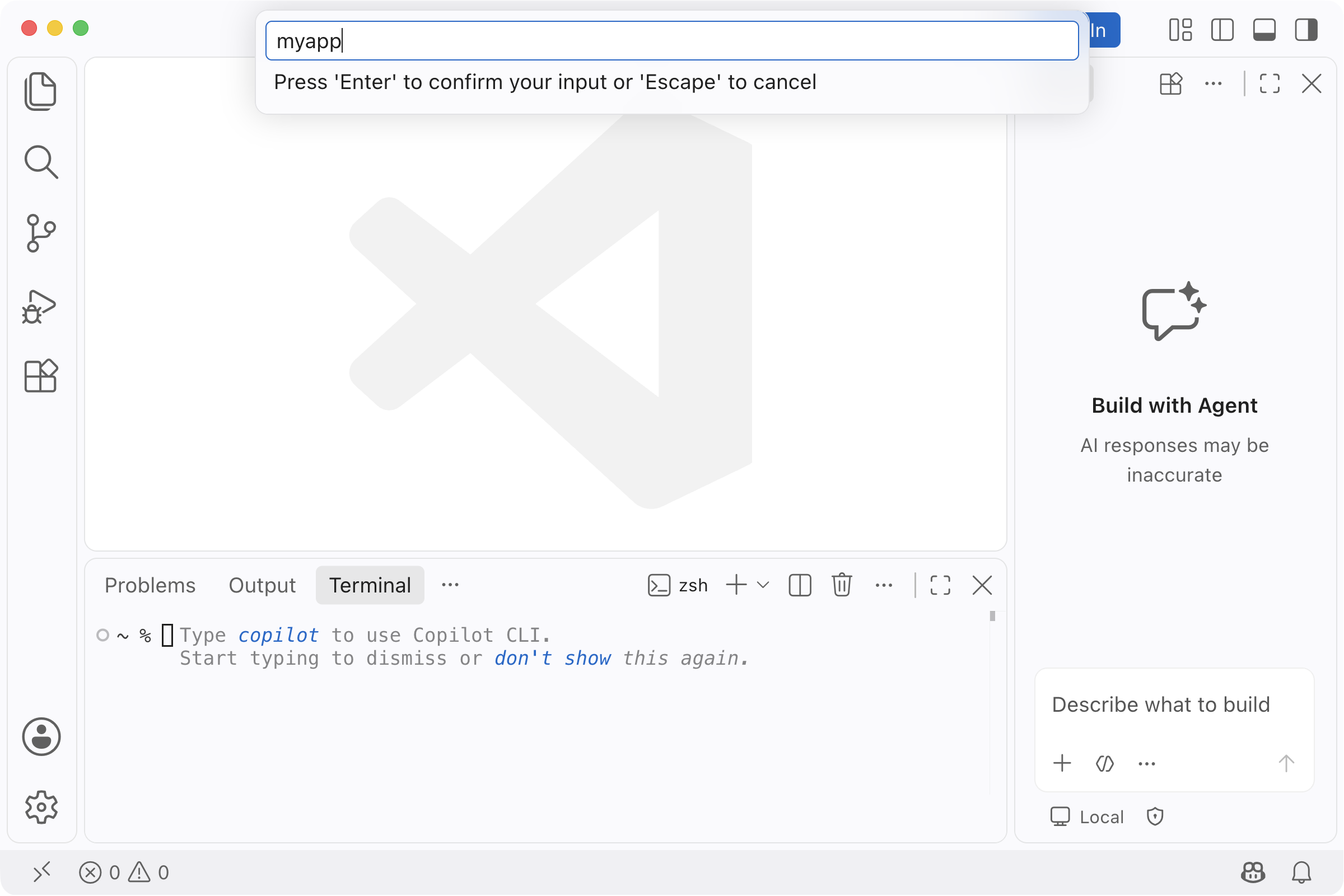Open the Extensions view in activity bar

[x=40, y=376]
